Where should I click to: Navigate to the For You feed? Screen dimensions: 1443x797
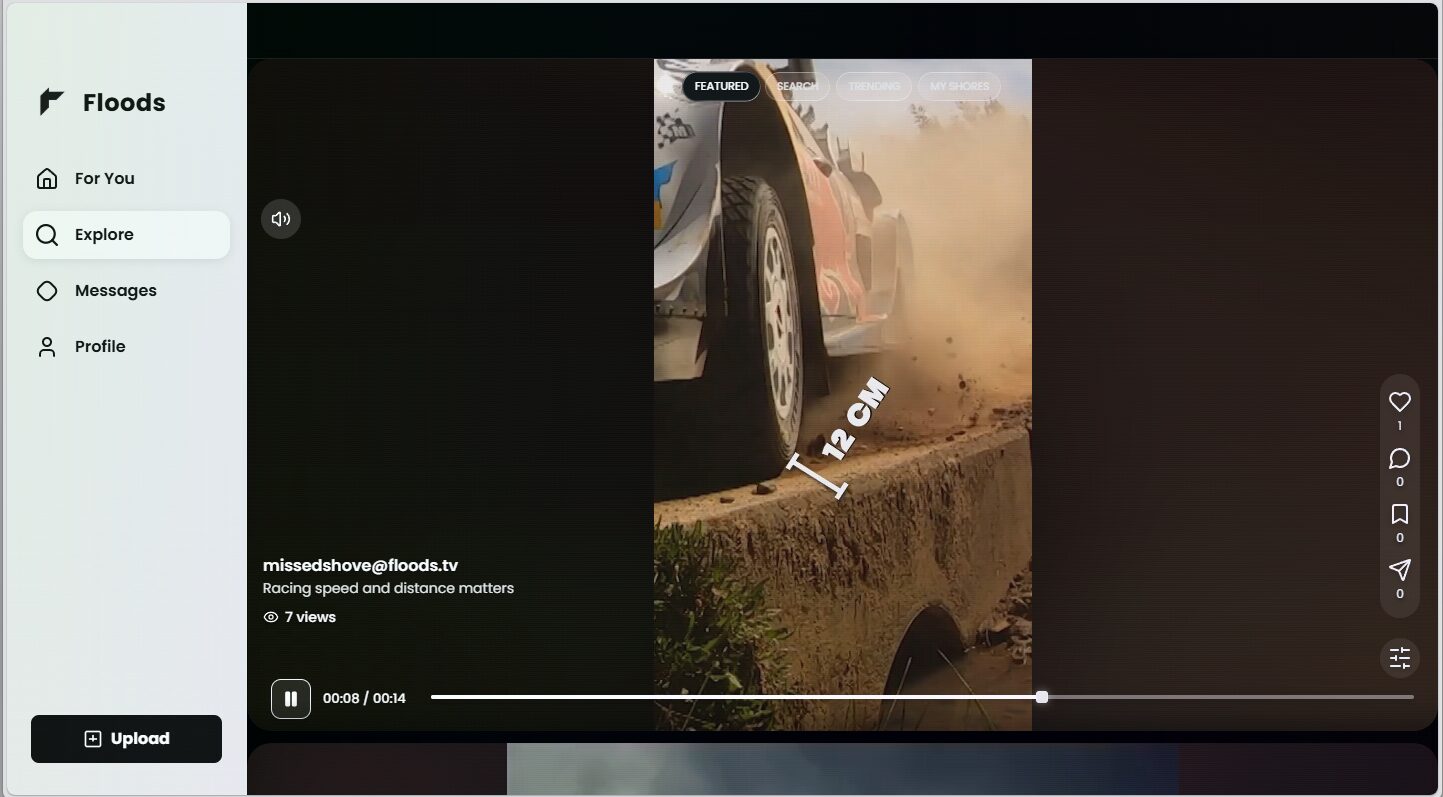[x=104, y=179]
